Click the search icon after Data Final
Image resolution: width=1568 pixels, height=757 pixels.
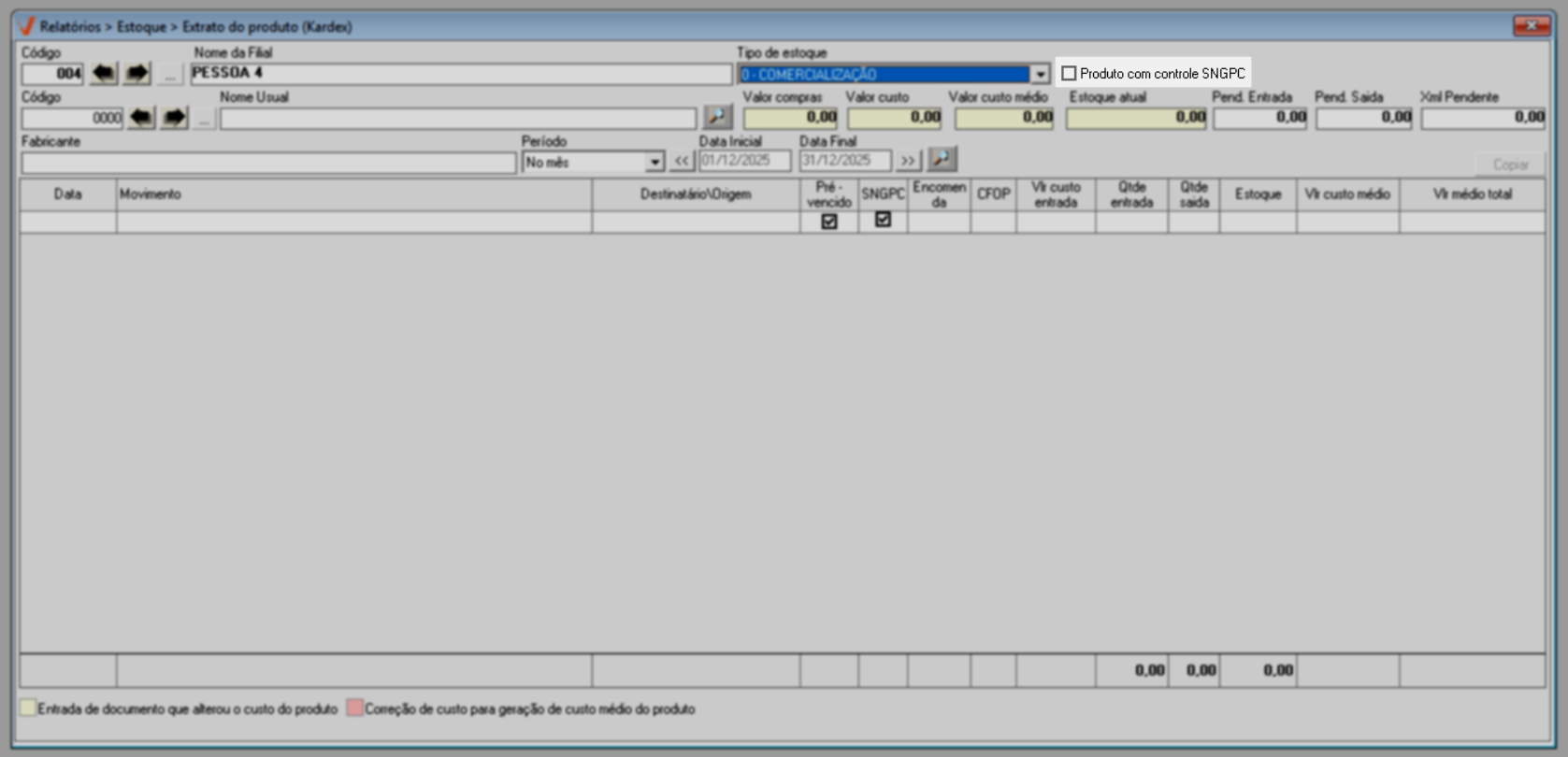click(942, 159)
